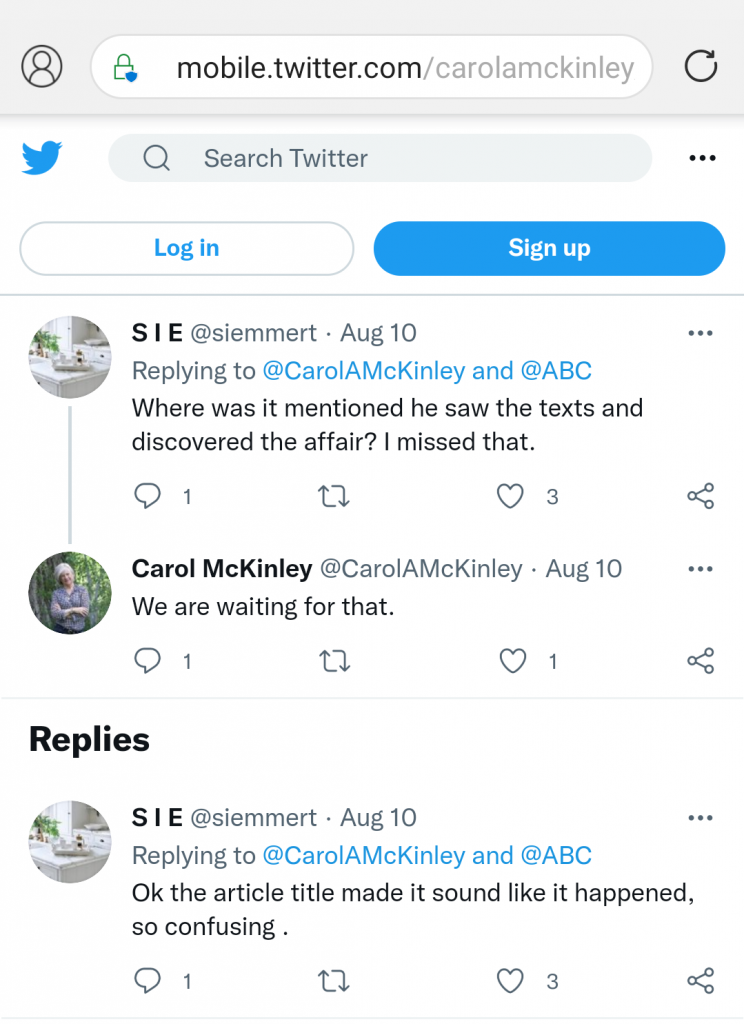Like the first SIE tweet about texts
The image size is (744, 1024).
click(x=511, y=496)
